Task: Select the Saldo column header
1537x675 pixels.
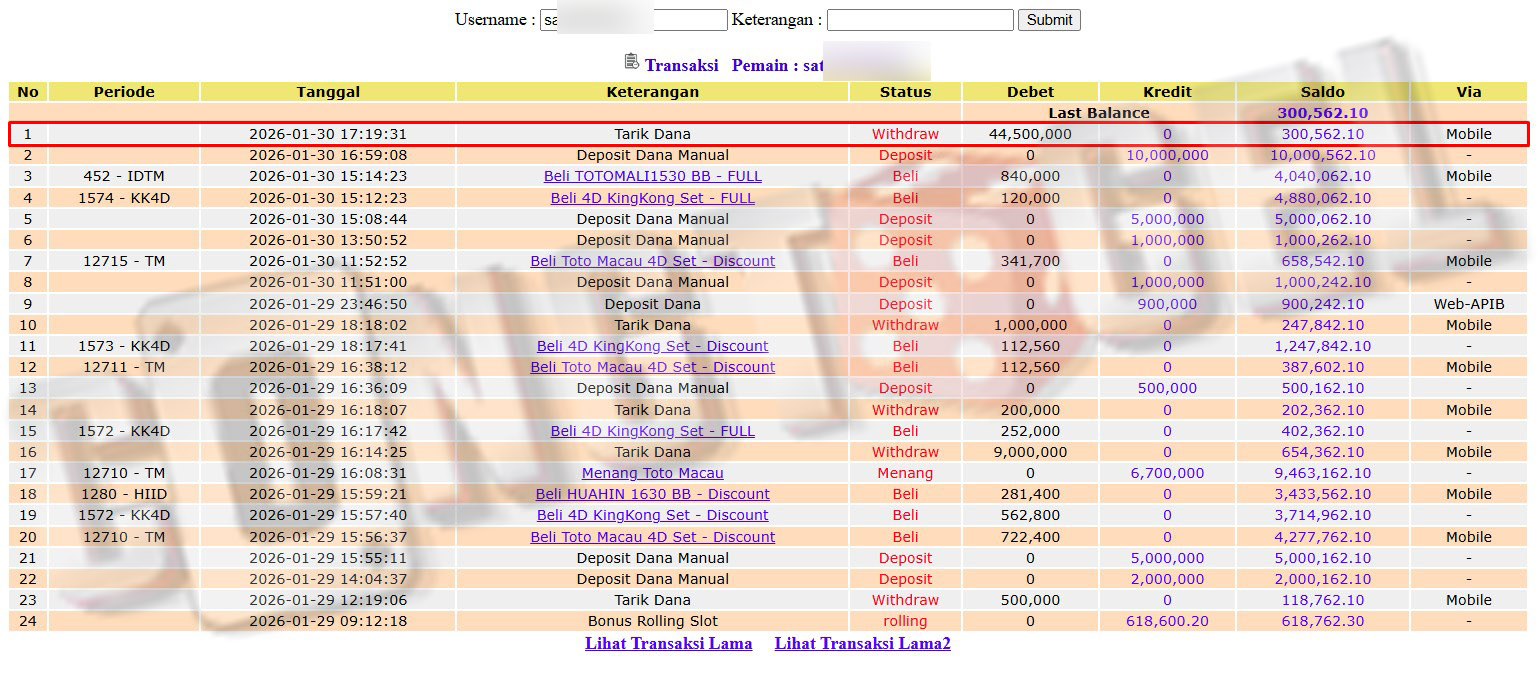Action: coord(1322,92)
